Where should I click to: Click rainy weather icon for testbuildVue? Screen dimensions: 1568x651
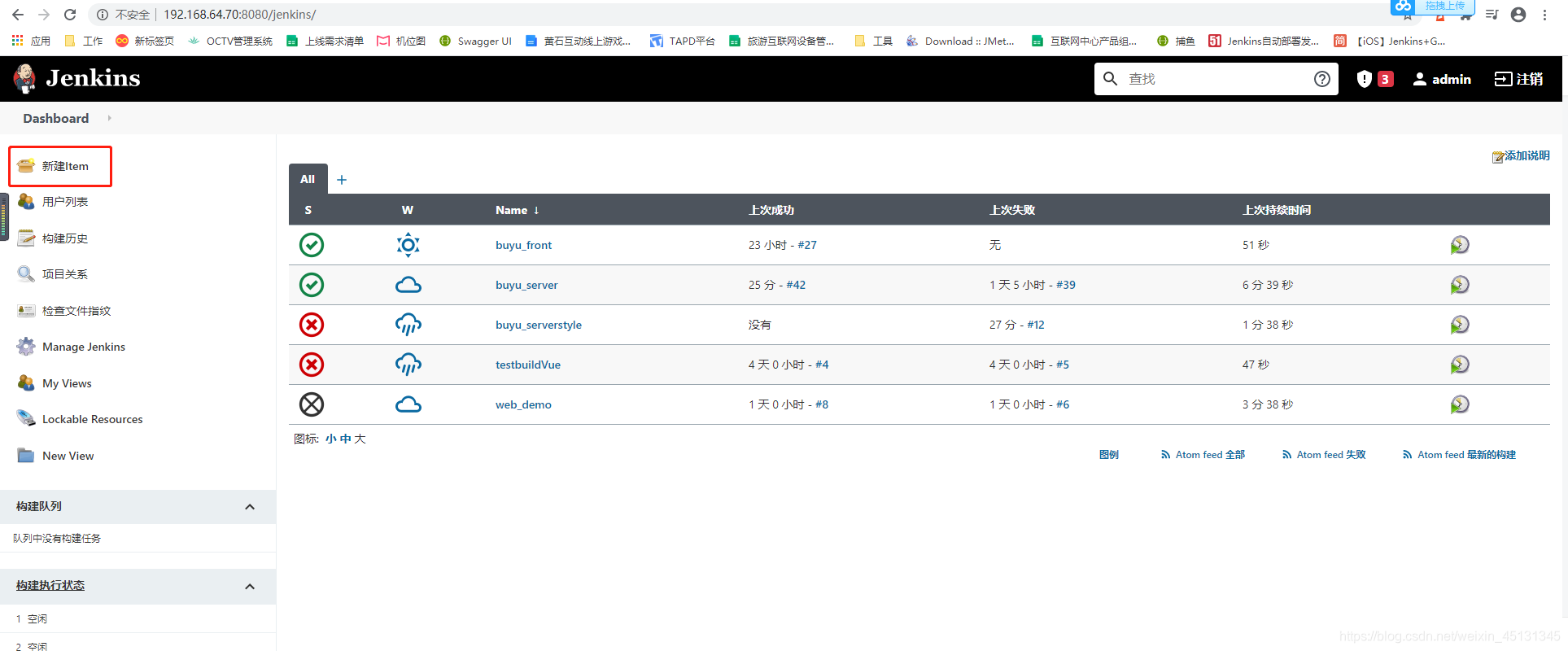408,365
